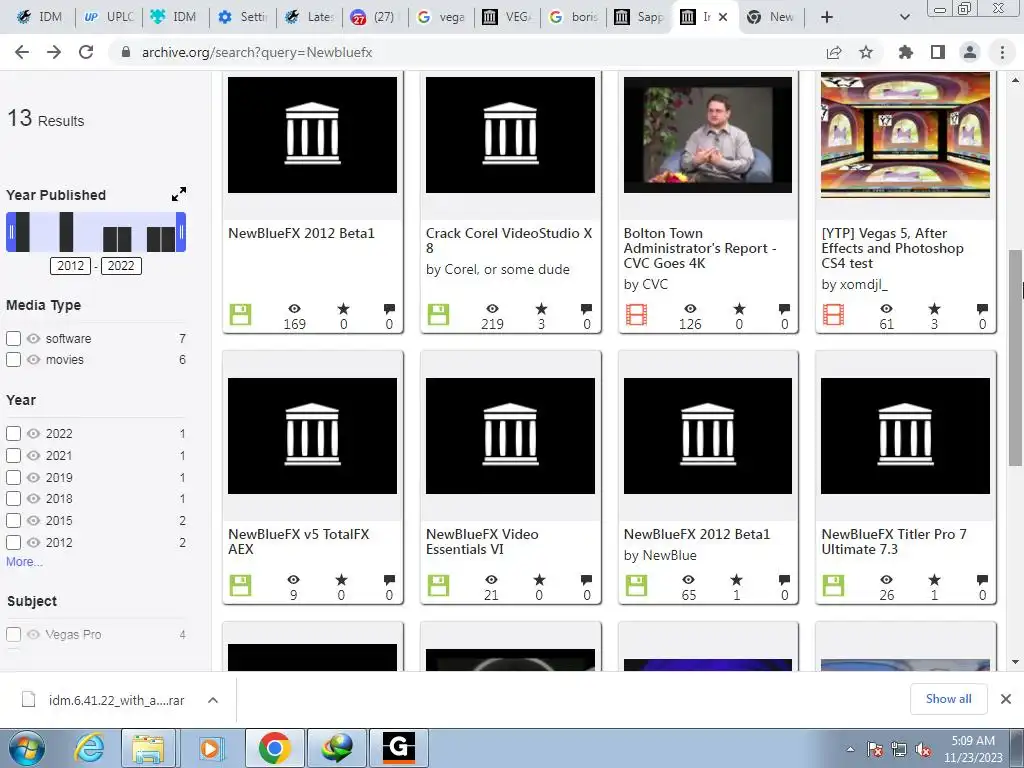Launch Internet Explorer from taskbar
The width and height of the screenshot is (1024, 768).
89,748
